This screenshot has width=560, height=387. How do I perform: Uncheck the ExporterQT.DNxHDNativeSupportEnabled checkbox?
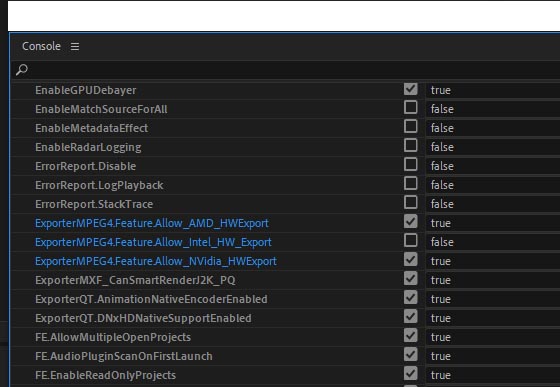[410, 317]
